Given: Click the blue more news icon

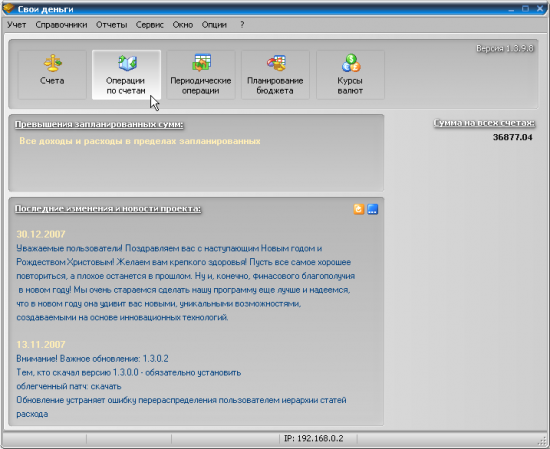Looking at the screenshot, I should 373,209.
